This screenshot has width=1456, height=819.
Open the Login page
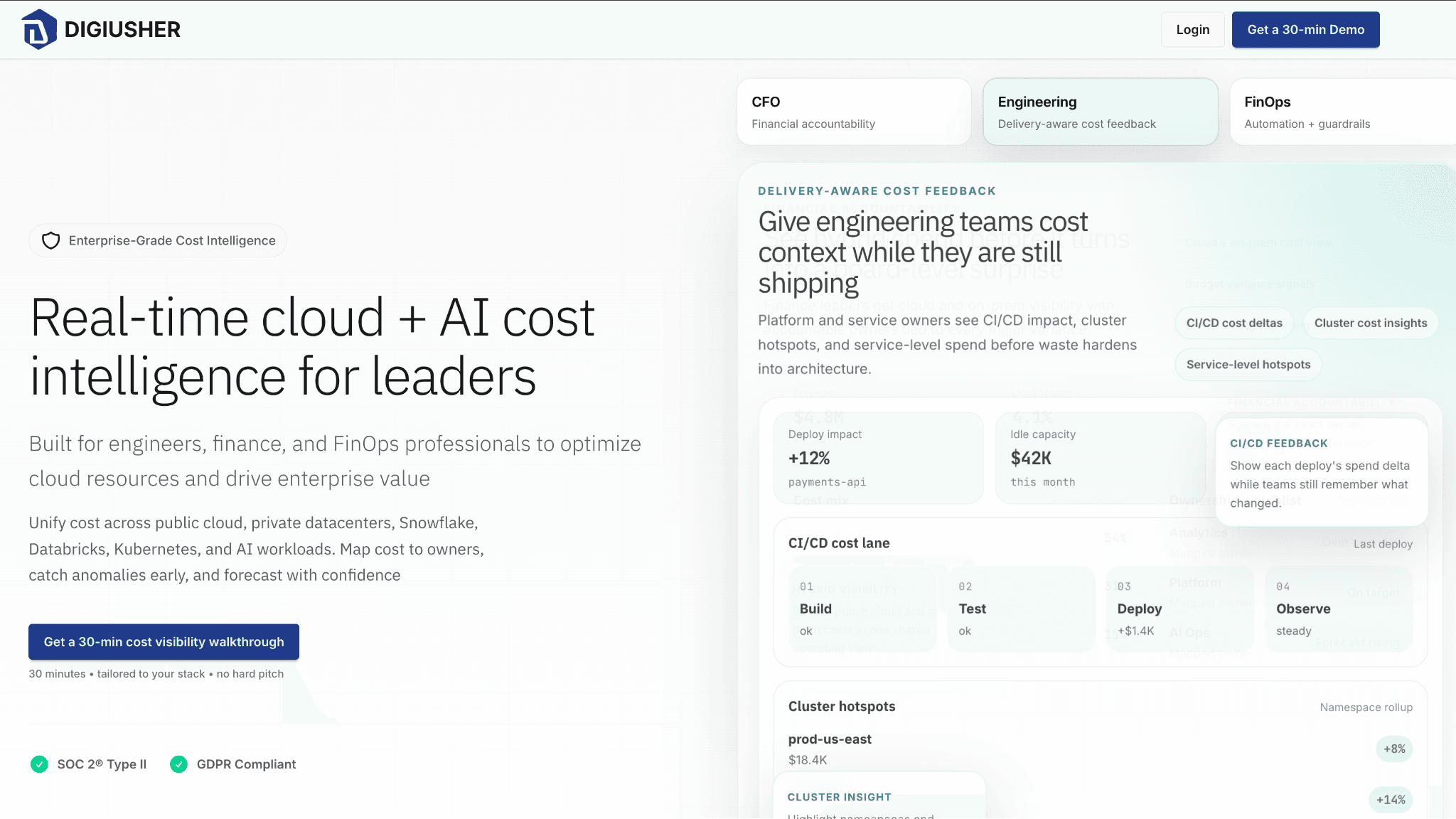point(1192,30)
